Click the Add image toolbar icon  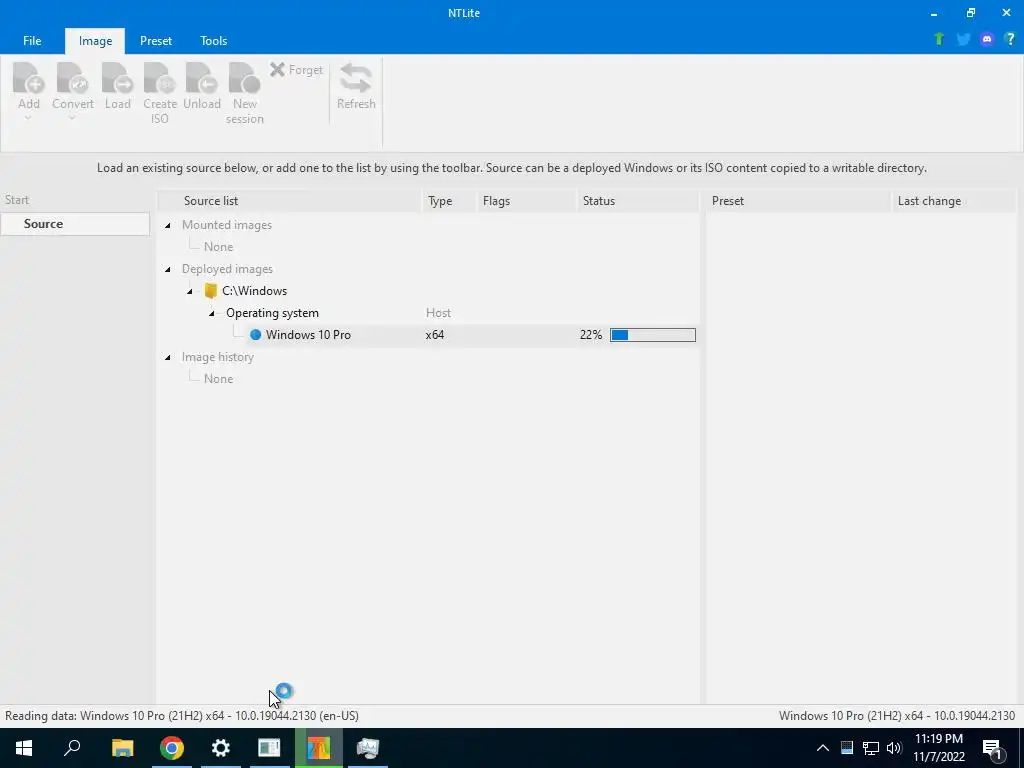(29, 78)
